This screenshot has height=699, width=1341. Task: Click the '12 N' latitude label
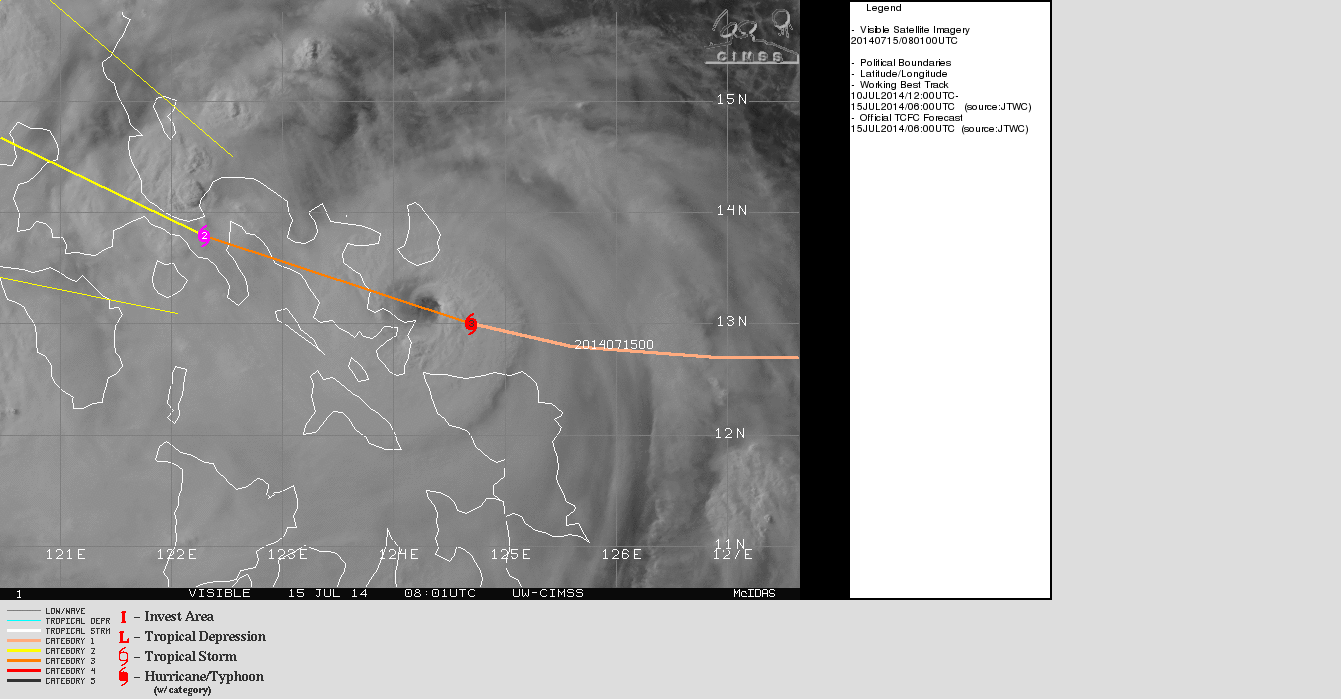coord(732,433)
